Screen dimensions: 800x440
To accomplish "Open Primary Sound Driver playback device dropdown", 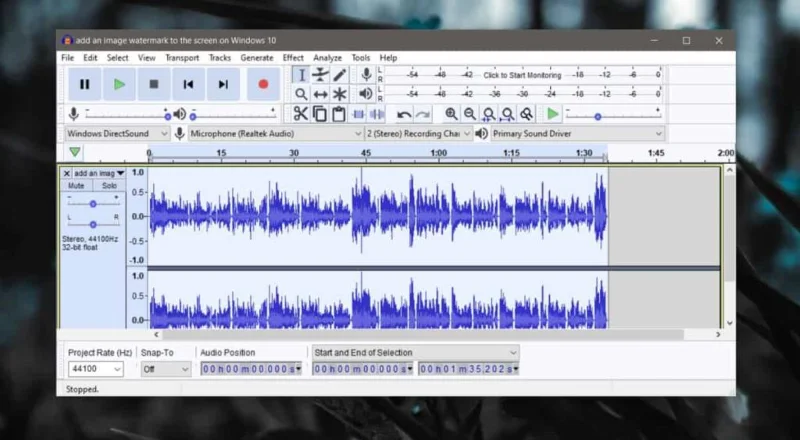I will click(578, 134).
